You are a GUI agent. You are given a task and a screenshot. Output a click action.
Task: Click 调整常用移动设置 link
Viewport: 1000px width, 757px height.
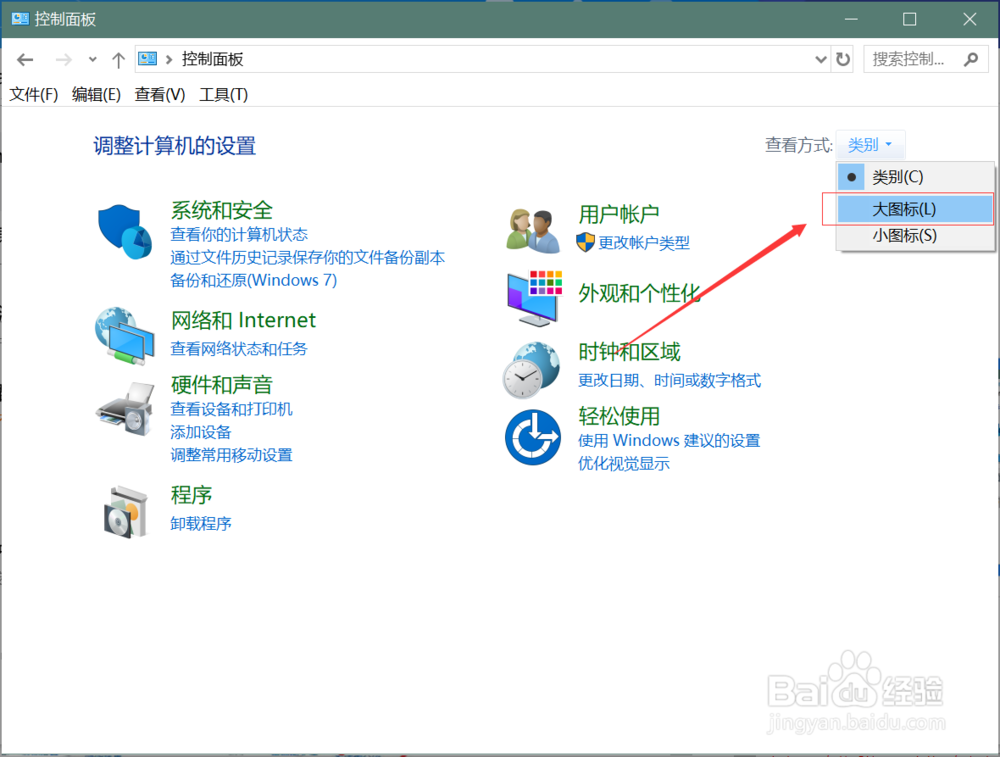[231, 455]
